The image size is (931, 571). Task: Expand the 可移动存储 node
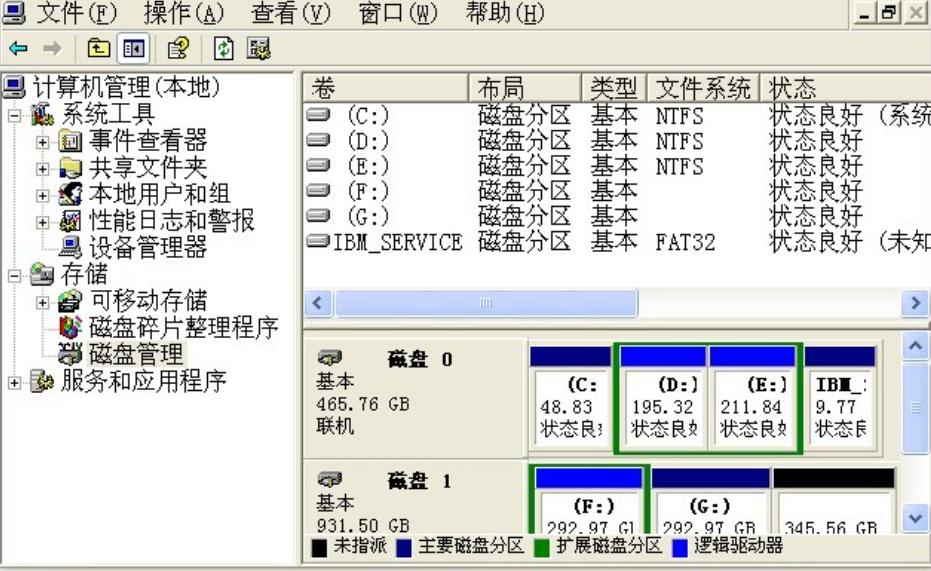coord(42,302)
